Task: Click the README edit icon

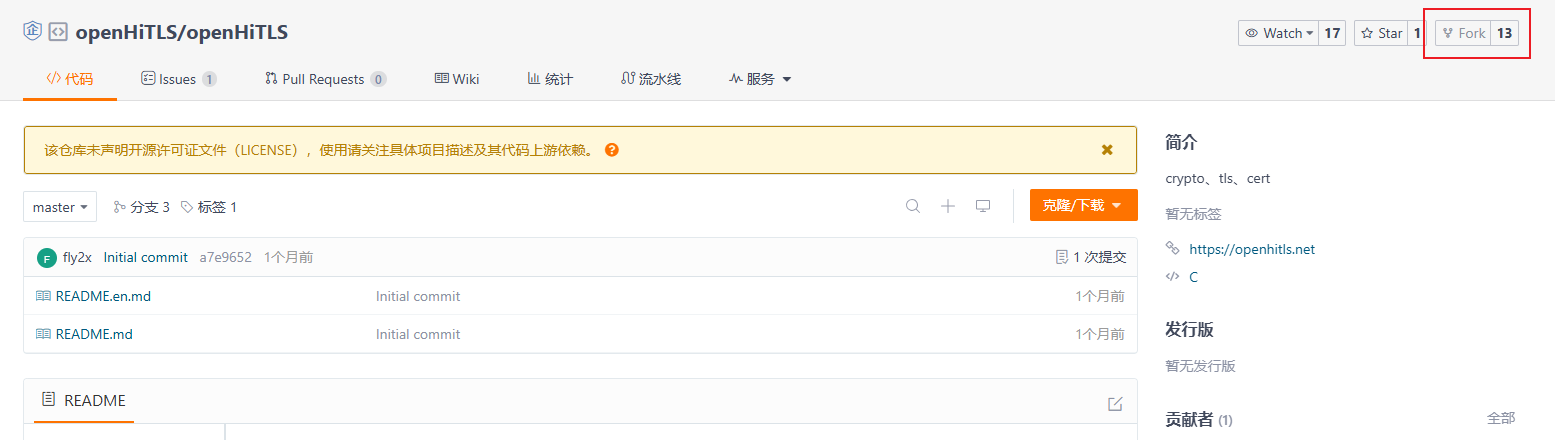Action: click(x=1115, y=404)
